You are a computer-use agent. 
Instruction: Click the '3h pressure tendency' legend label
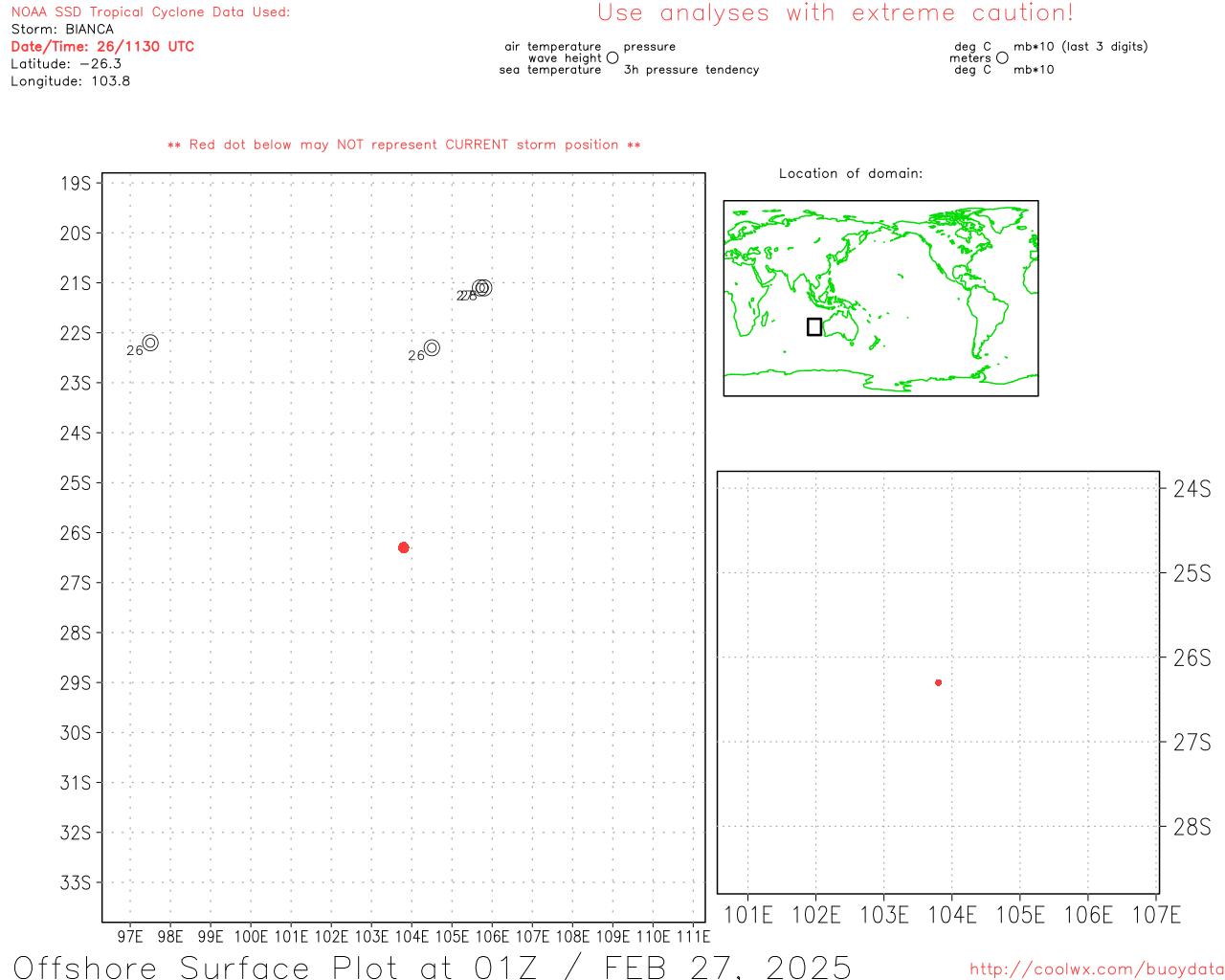coord(691,69)
